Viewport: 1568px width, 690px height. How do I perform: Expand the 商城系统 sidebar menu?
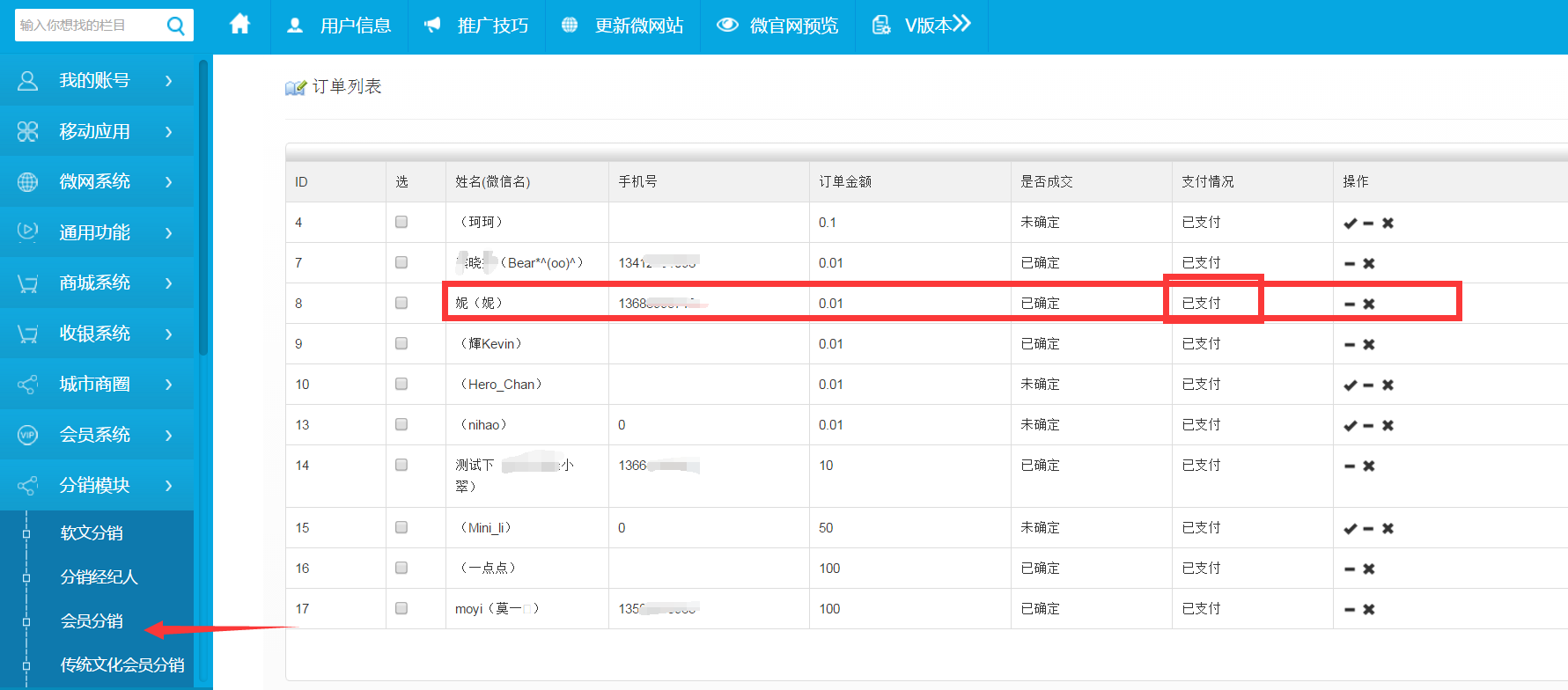tap(97, 283)
